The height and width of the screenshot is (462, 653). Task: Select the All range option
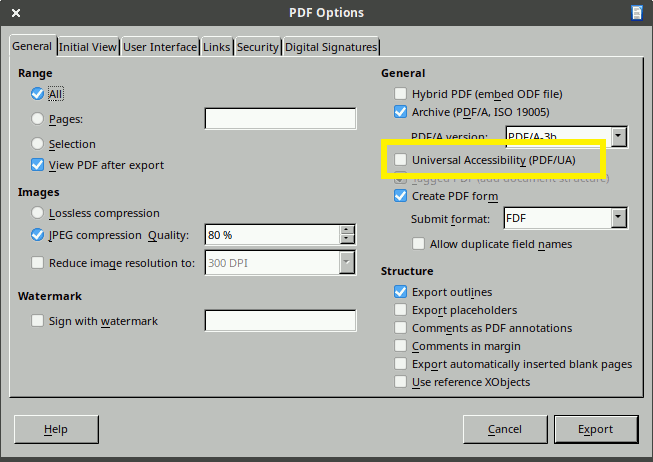coord(37,94)
